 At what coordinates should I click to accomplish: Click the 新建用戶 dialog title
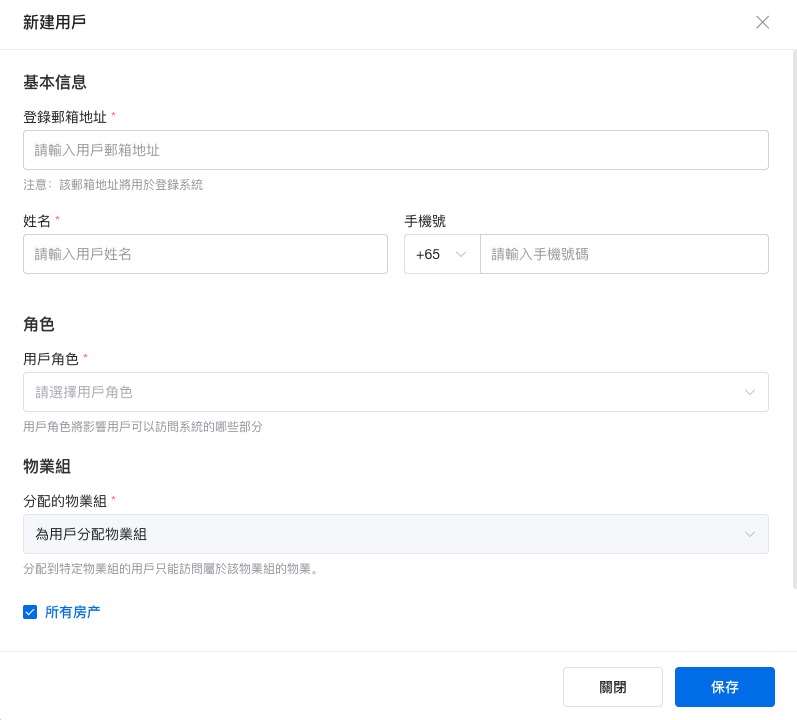coord(54,22)
